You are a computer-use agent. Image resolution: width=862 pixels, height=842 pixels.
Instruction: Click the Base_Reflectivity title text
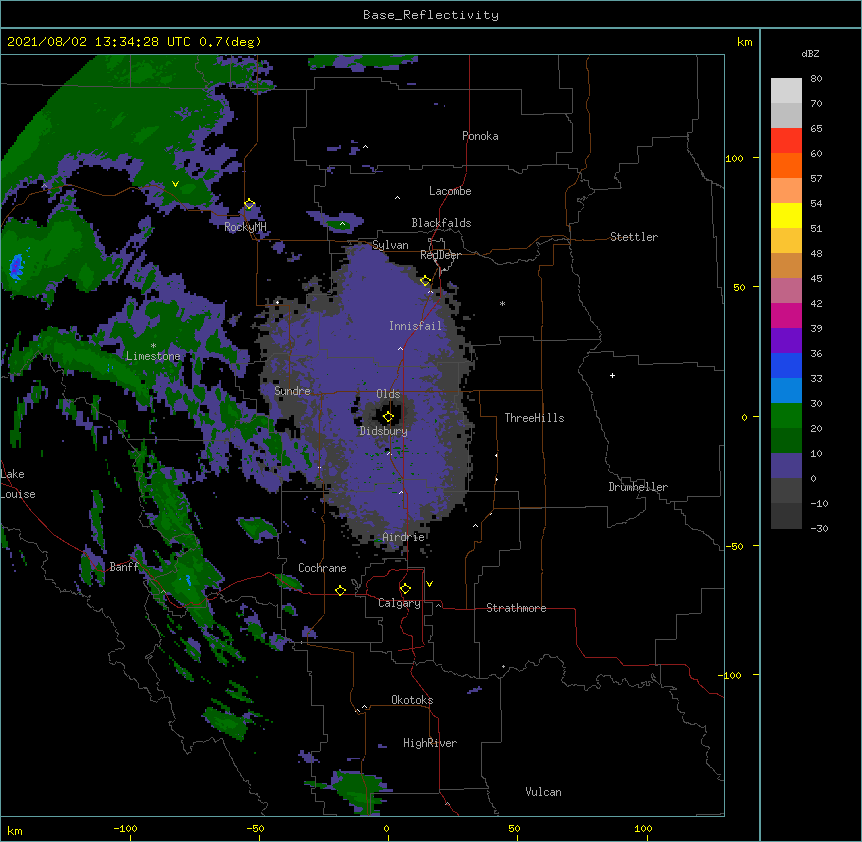(x=431, y=15)
